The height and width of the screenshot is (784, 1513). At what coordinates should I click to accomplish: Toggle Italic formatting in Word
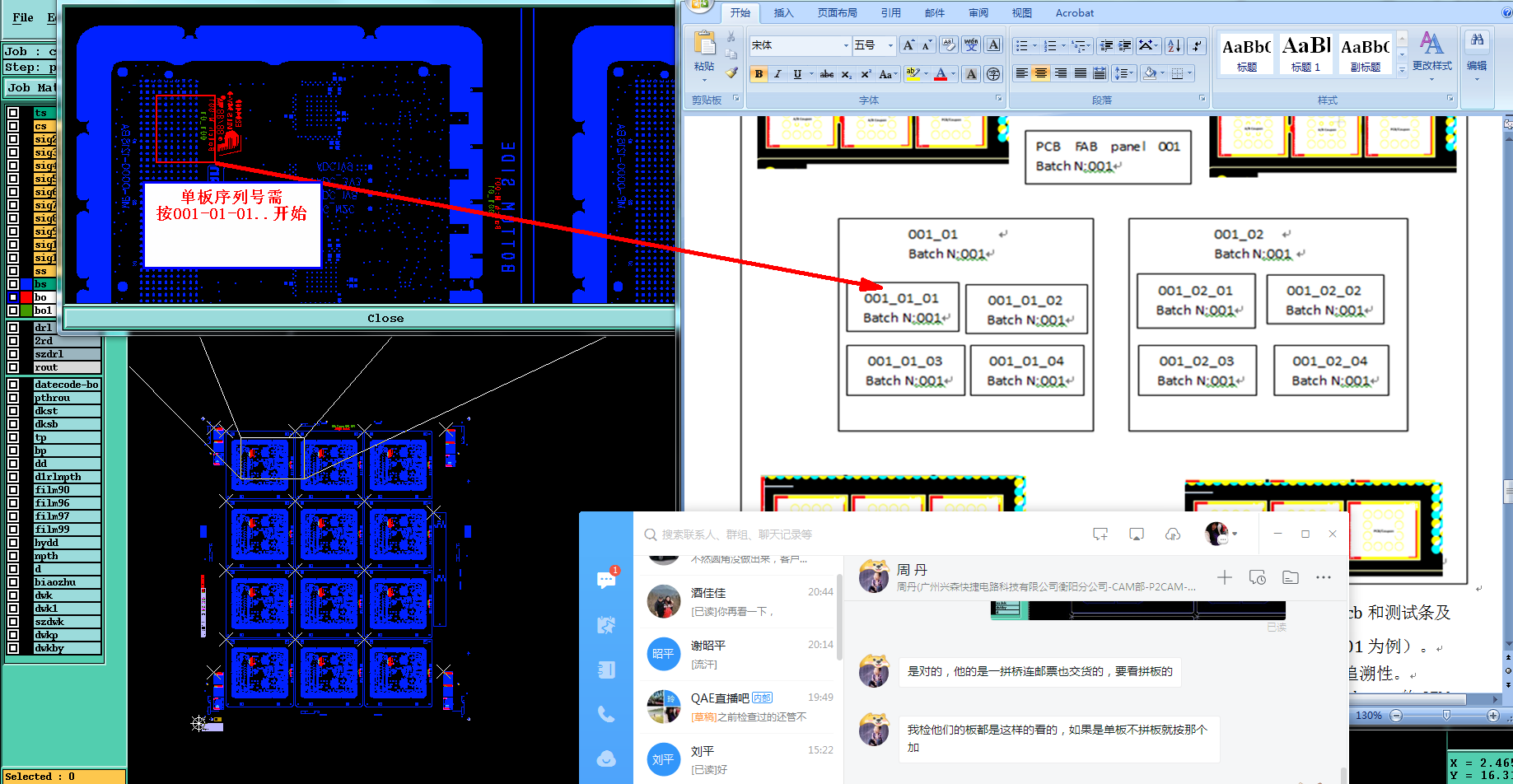(x=778, y=74)
